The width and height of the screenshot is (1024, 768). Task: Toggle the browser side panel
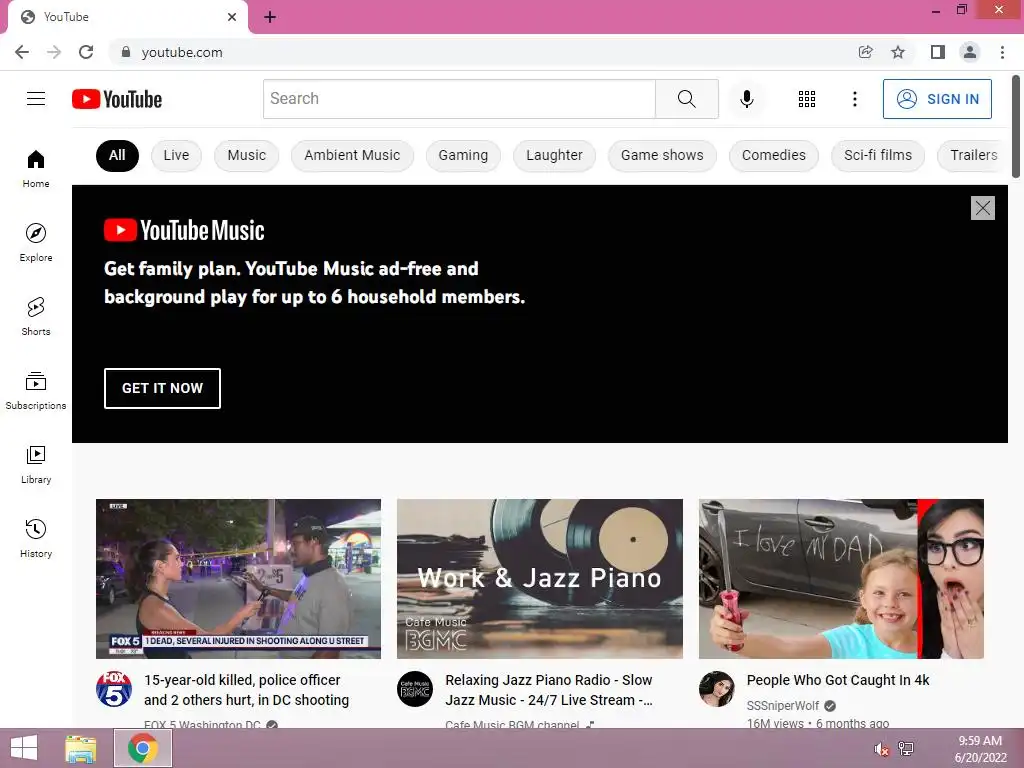937,52
